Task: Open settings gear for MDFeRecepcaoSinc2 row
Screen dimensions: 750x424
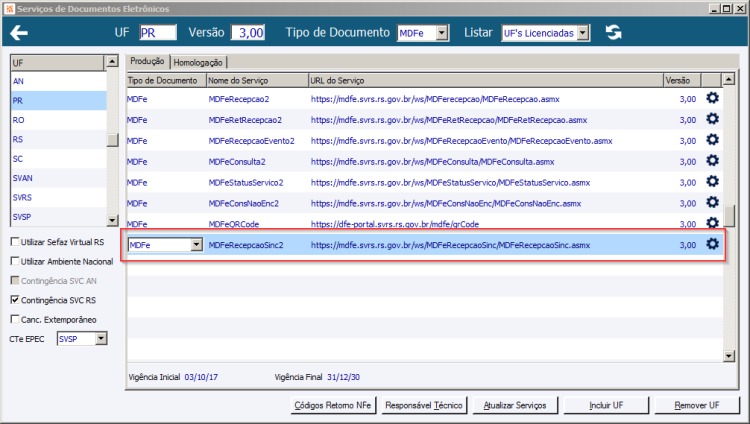Action: pos(712,244)
